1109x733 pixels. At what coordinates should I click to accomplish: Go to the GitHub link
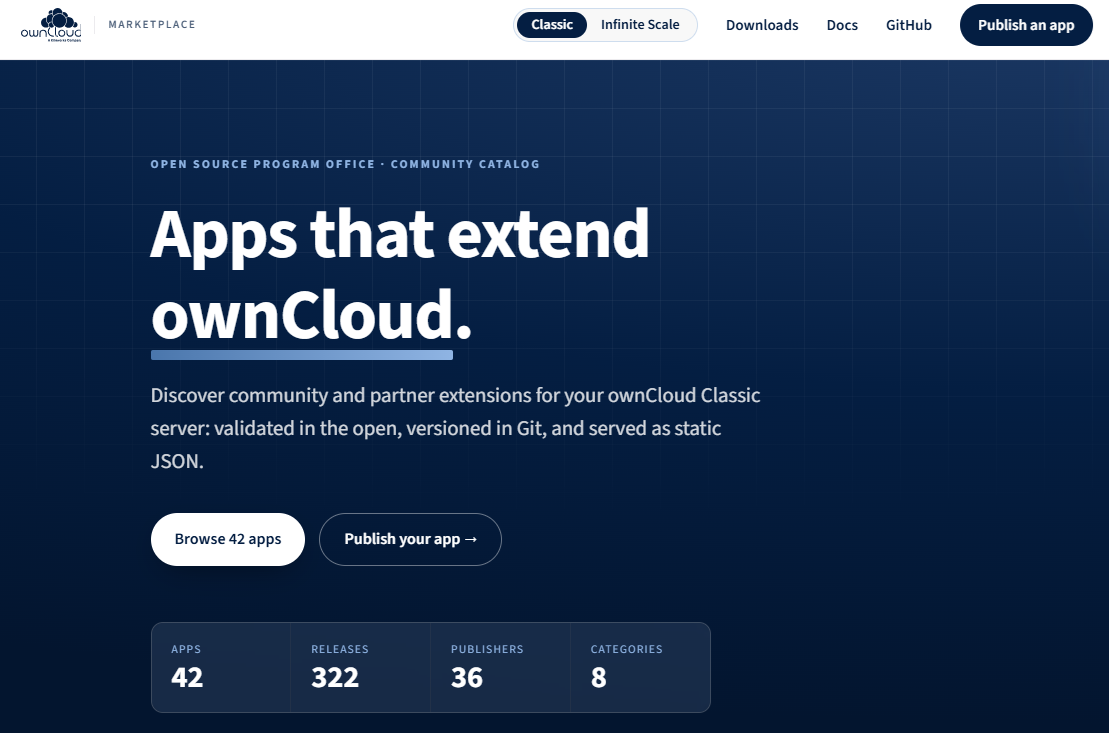pos(909,25)
